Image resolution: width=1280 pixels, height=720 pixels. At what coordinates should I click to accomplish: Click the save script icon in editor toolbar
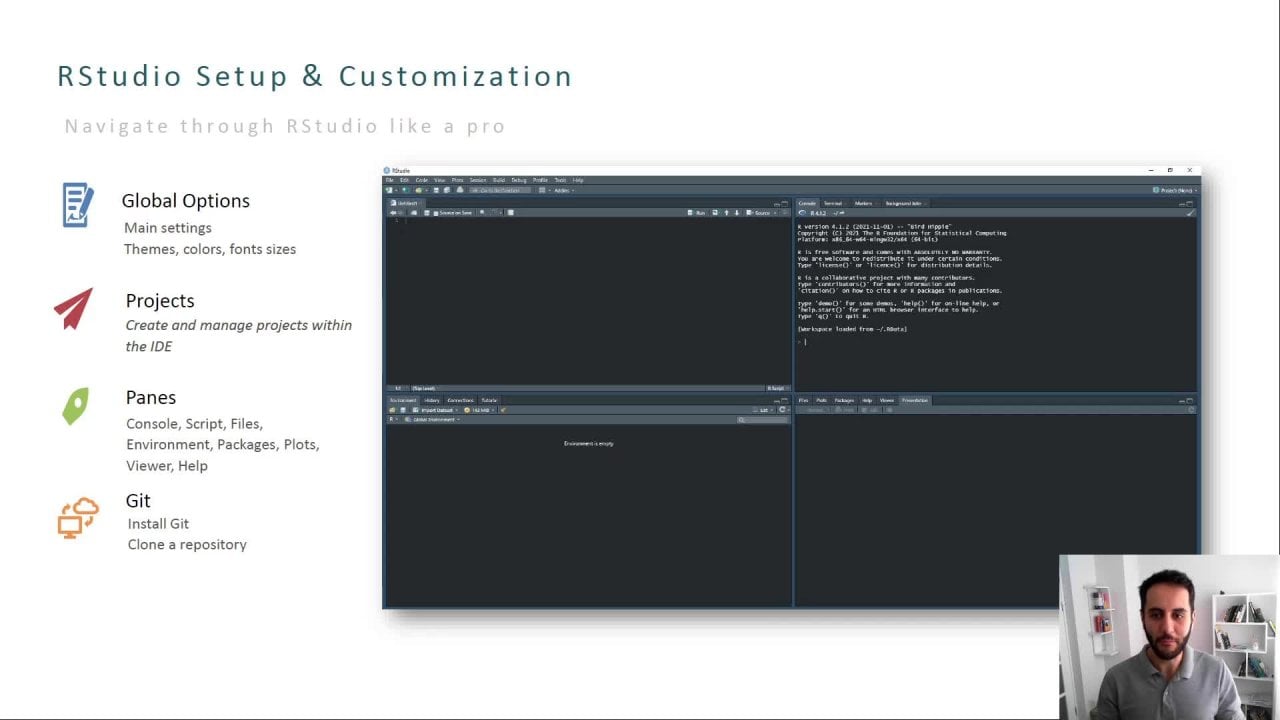pyautogui.click(x=427, y=213)
